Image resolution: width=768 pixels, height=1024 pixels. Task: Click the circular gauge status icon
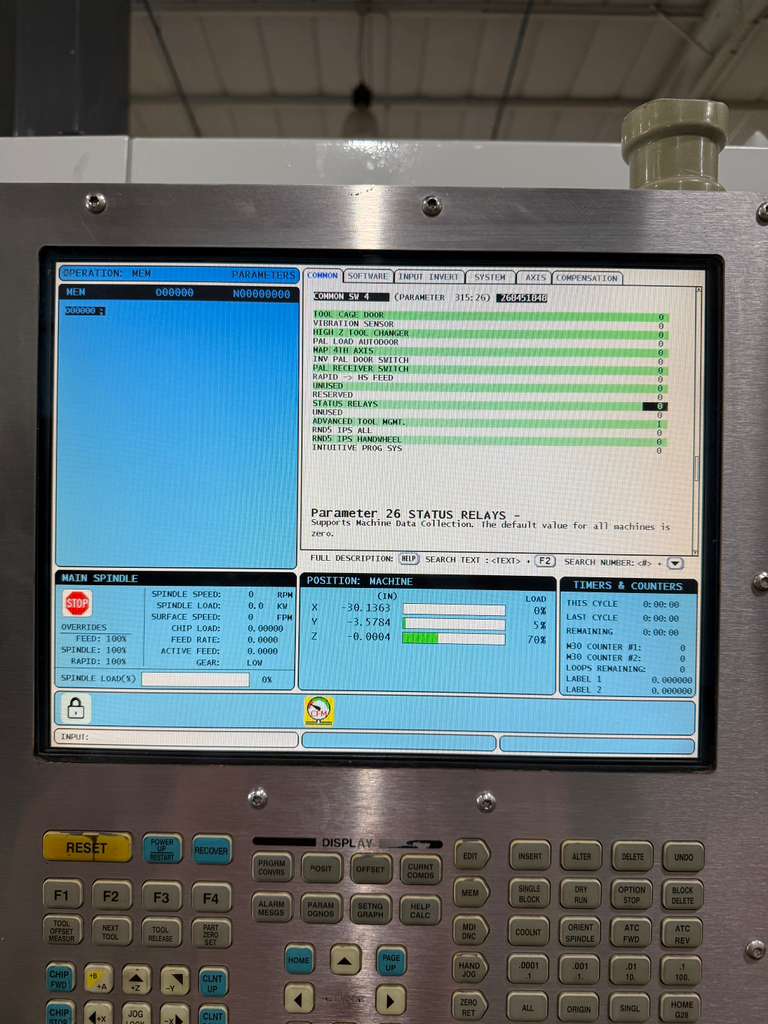(319, 710)
